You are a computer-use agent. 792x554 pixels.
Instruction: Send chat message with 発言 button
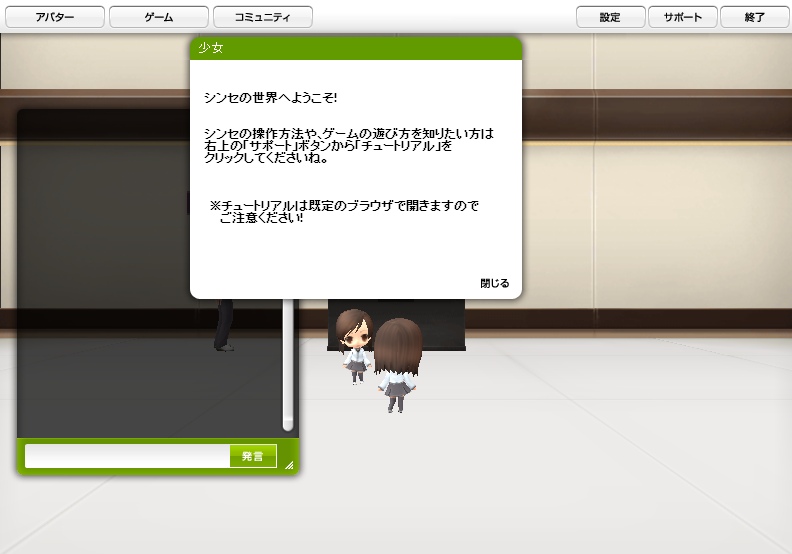point(253,457)
